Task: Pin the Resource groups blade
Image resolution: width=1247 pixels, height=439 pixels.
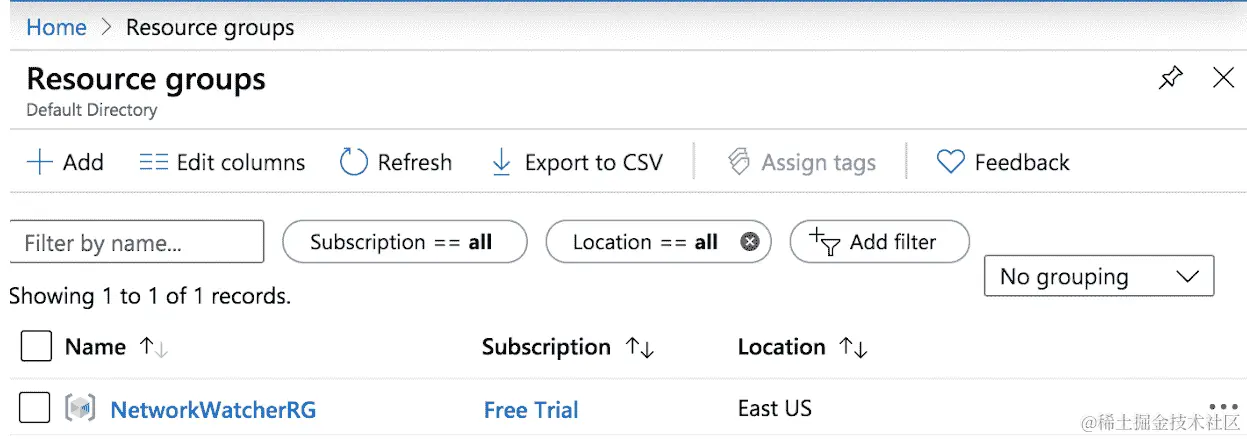Action: pyautogui.click(x=1170, y=78)
